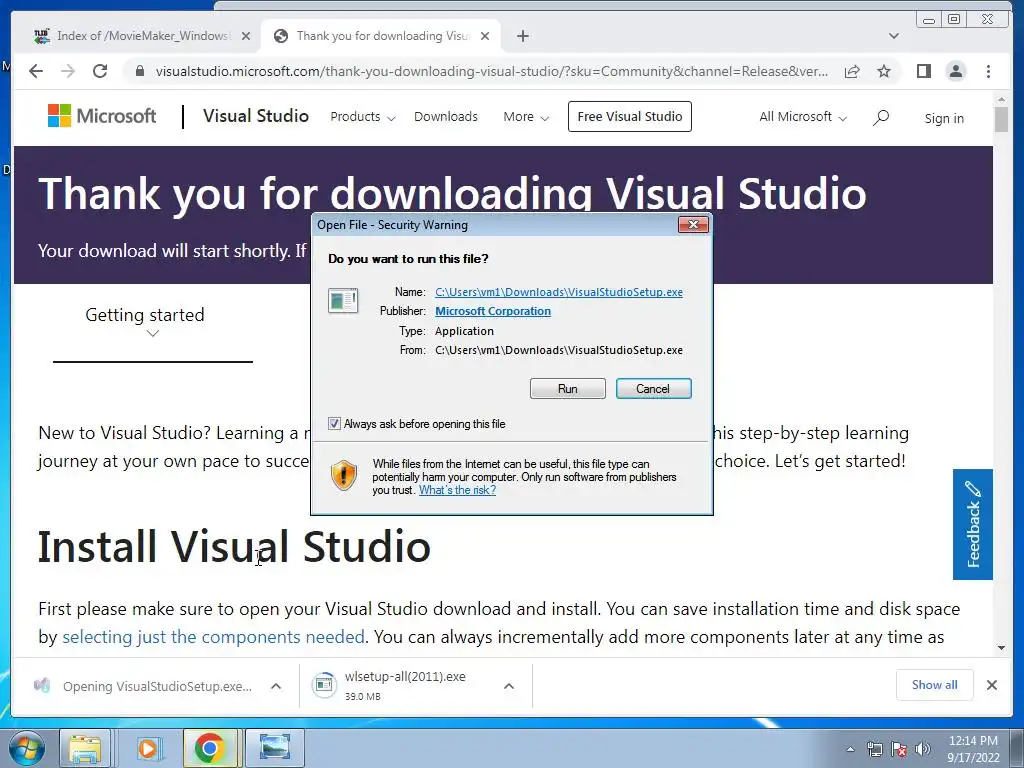Image resolution: width=1024 pixels, height=768 pixels.
Task: Click the network tray icon
Action: 874,750
